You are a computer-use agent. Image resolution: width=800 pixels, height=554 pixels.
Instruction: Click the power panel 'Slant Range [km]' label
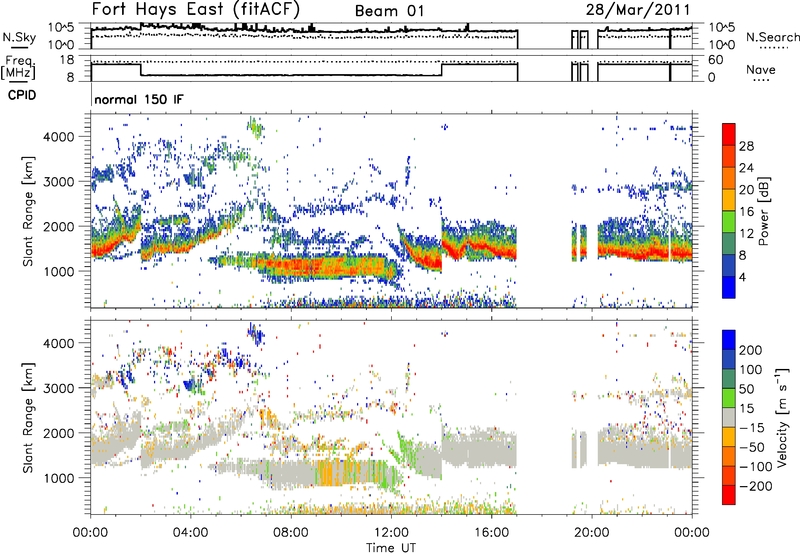[x=28, y=211]
